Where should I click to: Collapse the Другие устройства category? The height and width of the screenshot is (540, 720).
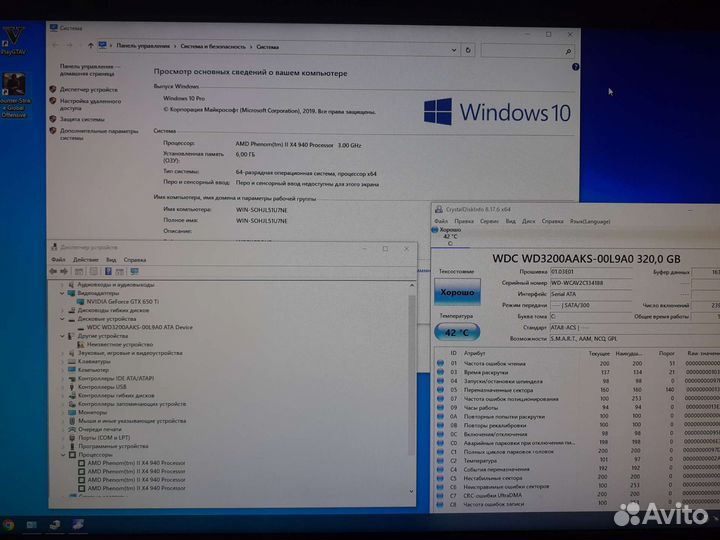[62, 336]
